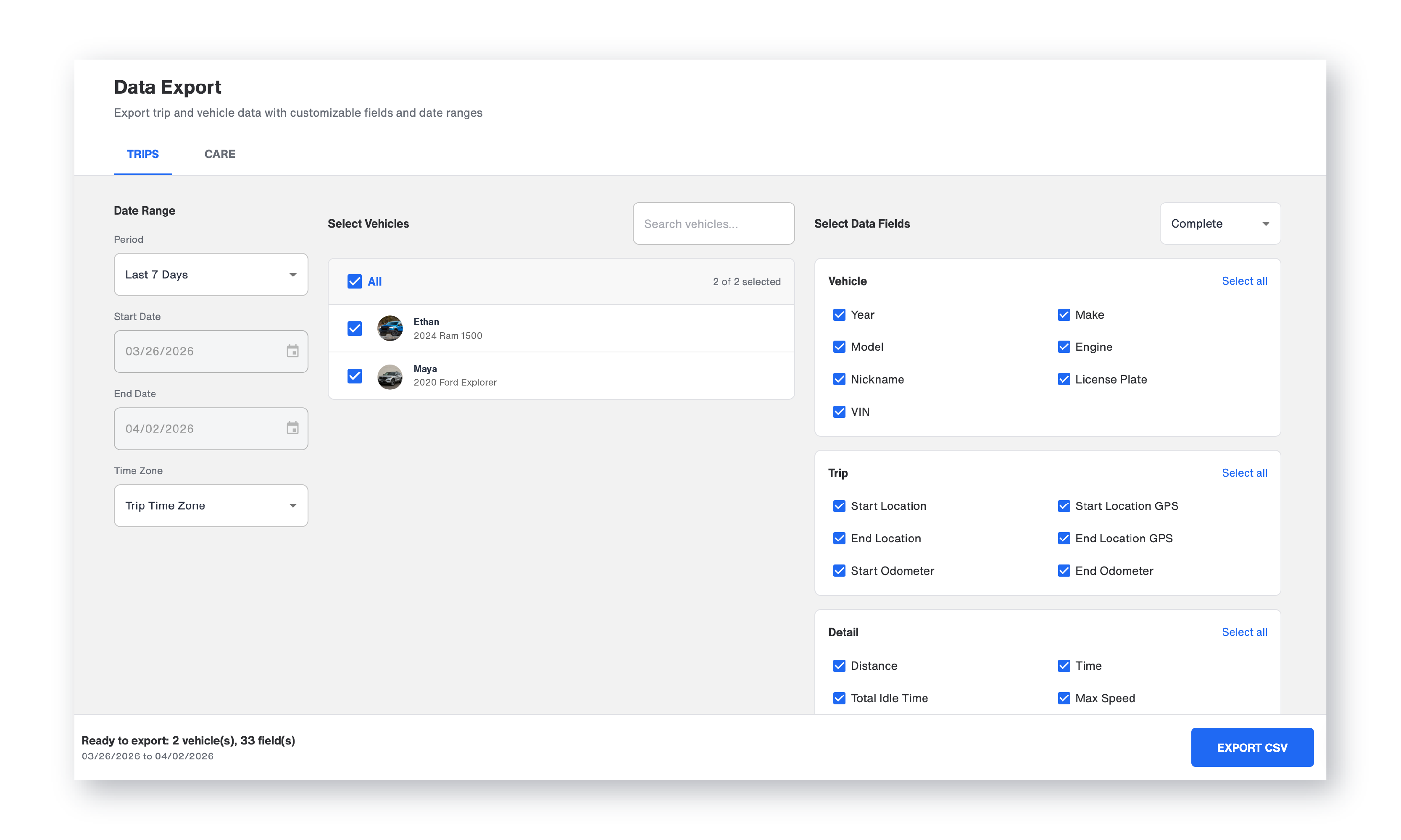The width and height of the screenshot is (1401, 840).
Task: Uncheck the VIN data field
Action: point(839,412)
